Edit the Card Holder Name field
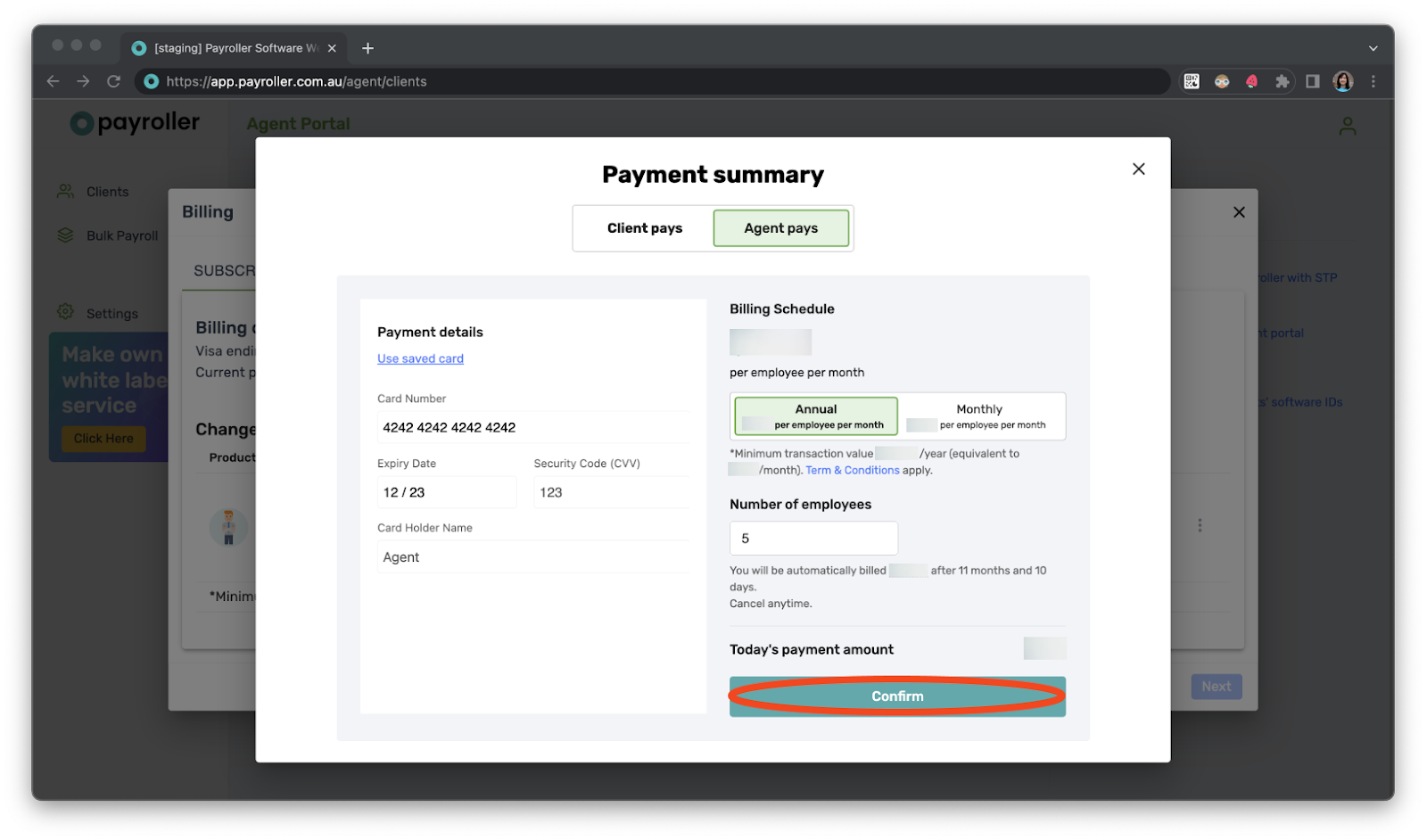 tap(533, 557)
